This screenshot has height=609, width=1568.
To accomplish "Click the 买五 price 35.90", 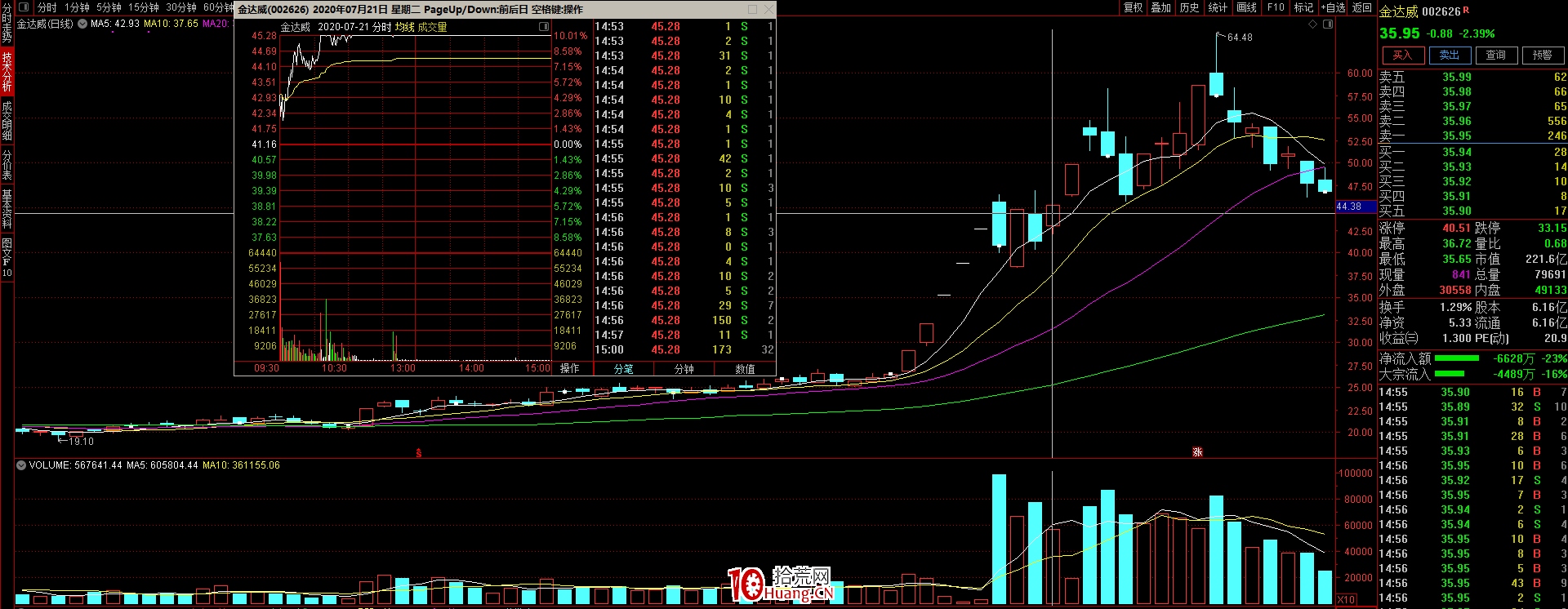I will pos(1457,211).
